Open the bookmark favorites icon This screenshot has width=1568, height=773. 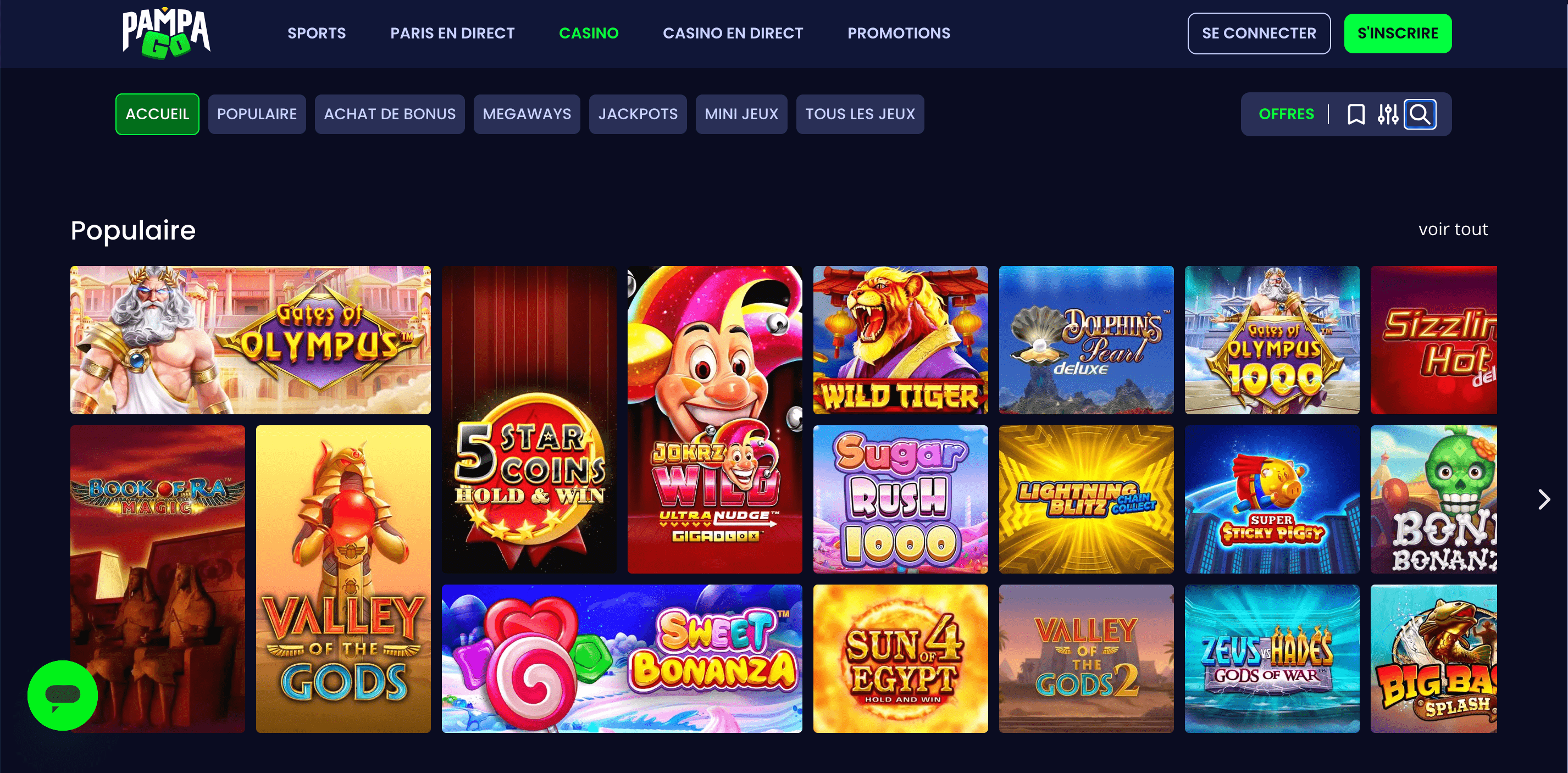(x=1355, y=114)
